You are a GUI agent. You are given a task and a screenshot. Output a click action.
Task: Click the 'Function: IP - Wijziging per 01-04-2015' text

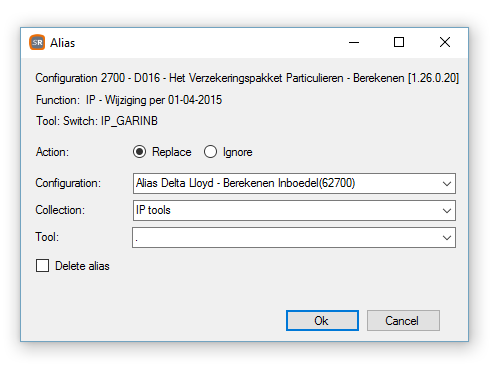coord(129,100)
